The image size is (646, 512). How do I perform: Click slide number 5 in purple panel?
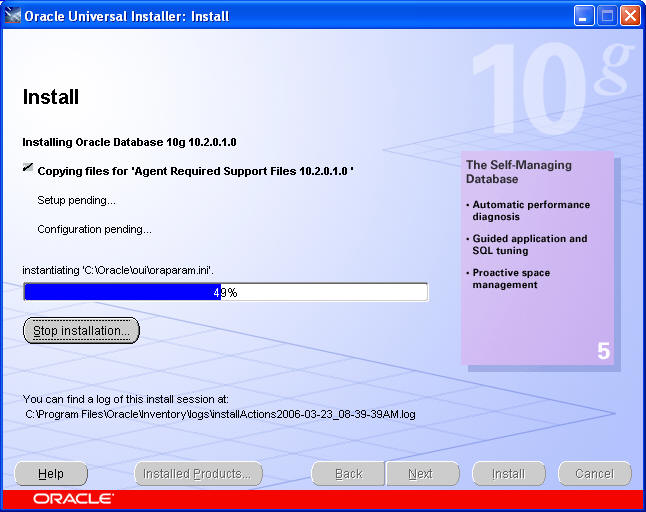[603, 351]
